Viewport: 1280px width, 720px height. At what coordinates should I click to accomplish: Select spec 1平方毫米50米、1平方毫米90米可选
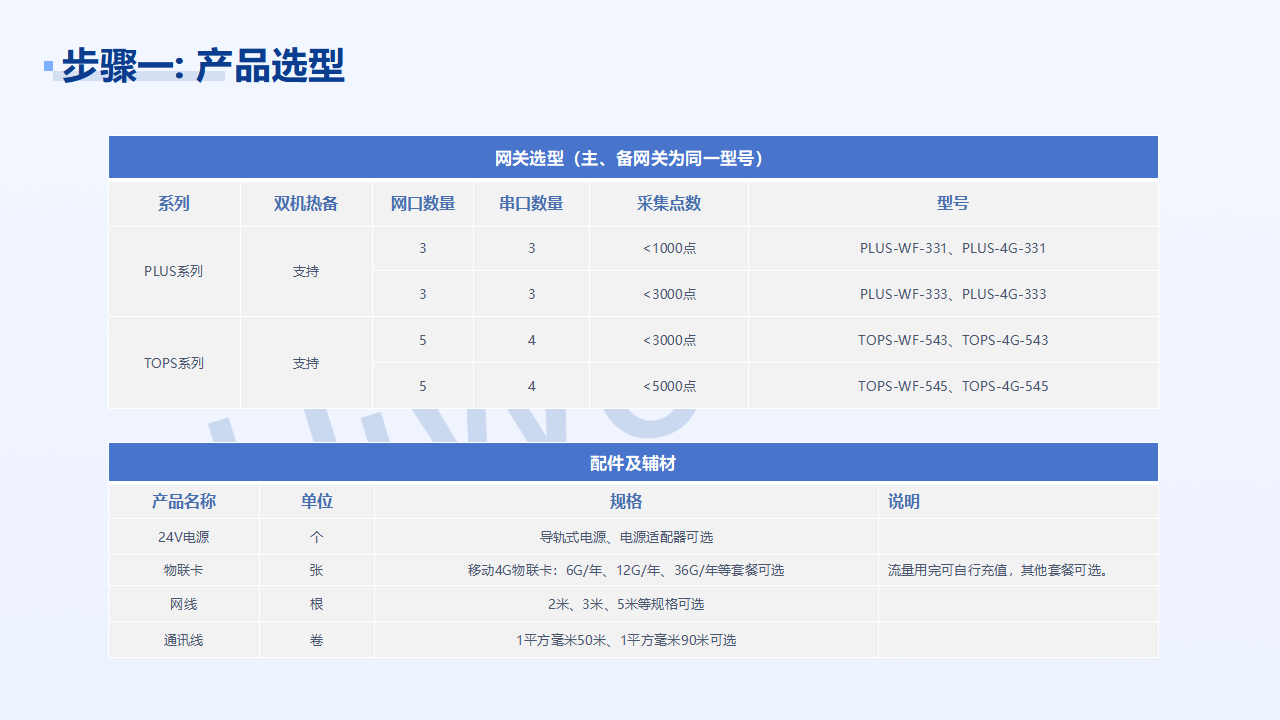(x=626, y=640)
